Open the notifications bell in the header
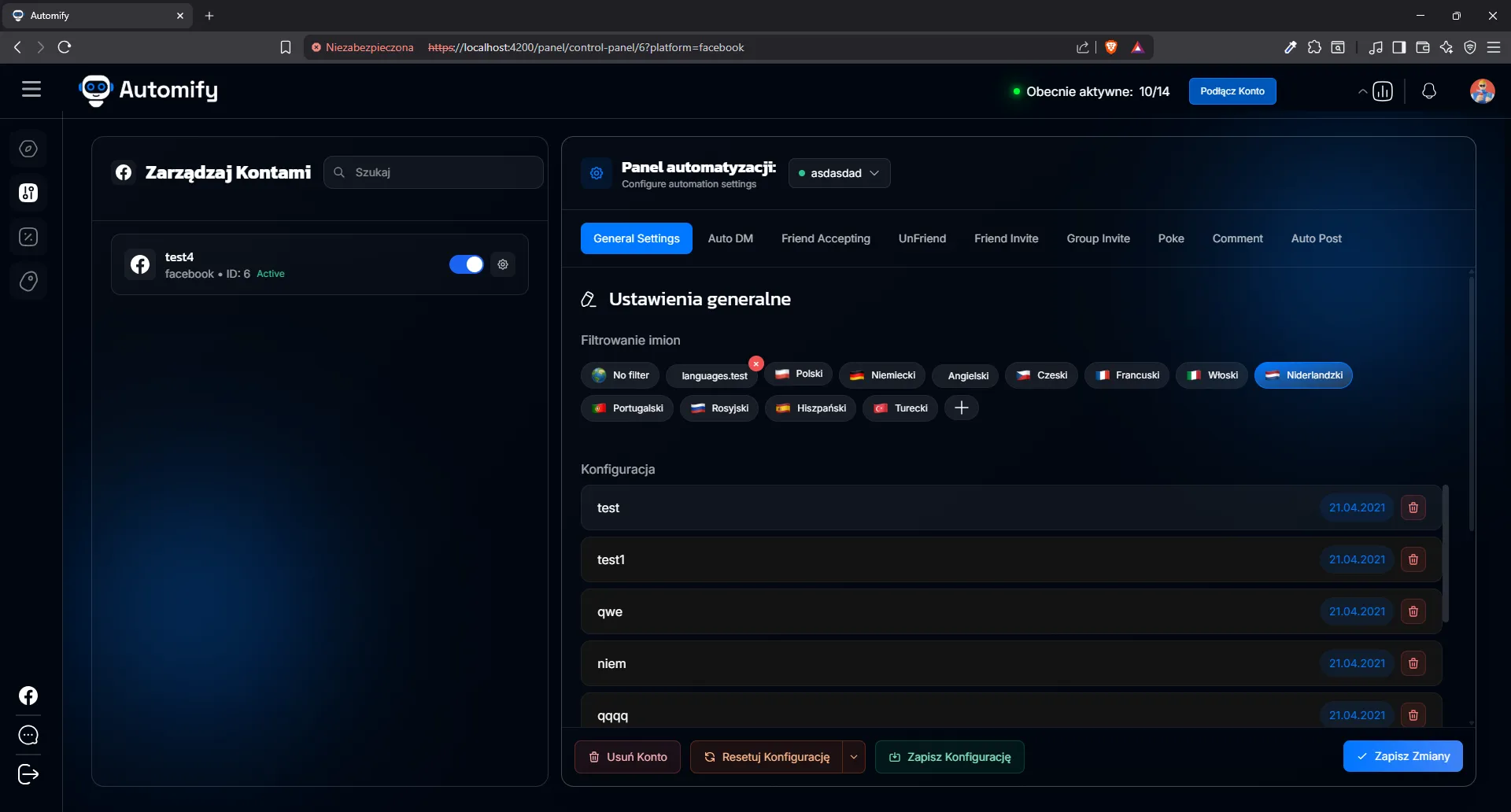 pos(1429,90)
